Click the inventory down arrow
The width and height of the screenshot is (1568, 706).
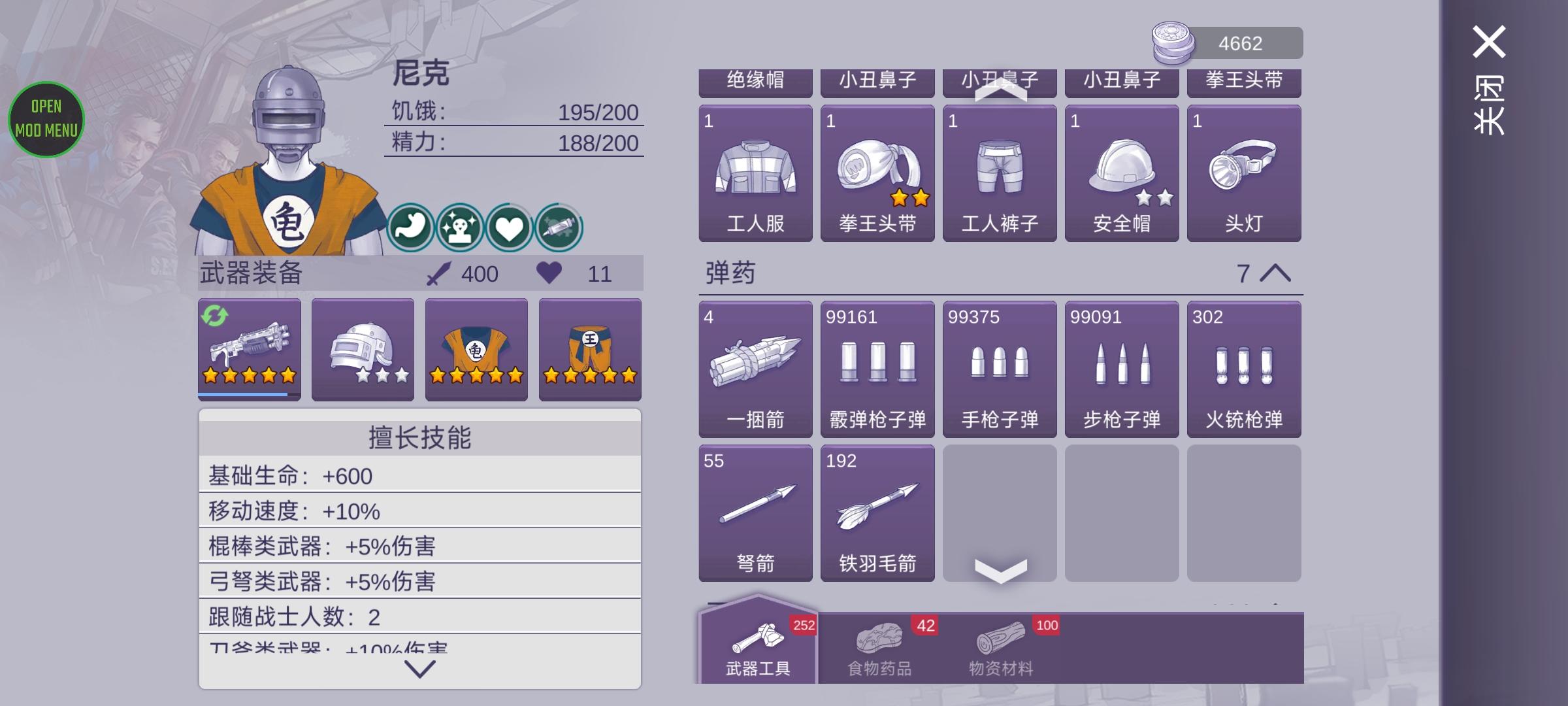coord(1000,570)
